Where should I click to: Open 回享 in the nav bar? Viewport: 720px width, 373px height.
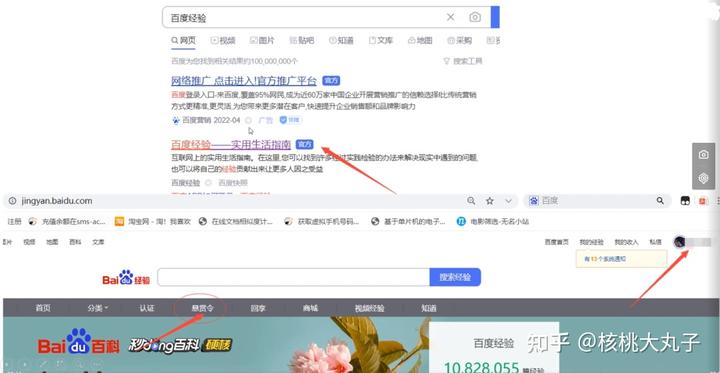coord(258,308)
